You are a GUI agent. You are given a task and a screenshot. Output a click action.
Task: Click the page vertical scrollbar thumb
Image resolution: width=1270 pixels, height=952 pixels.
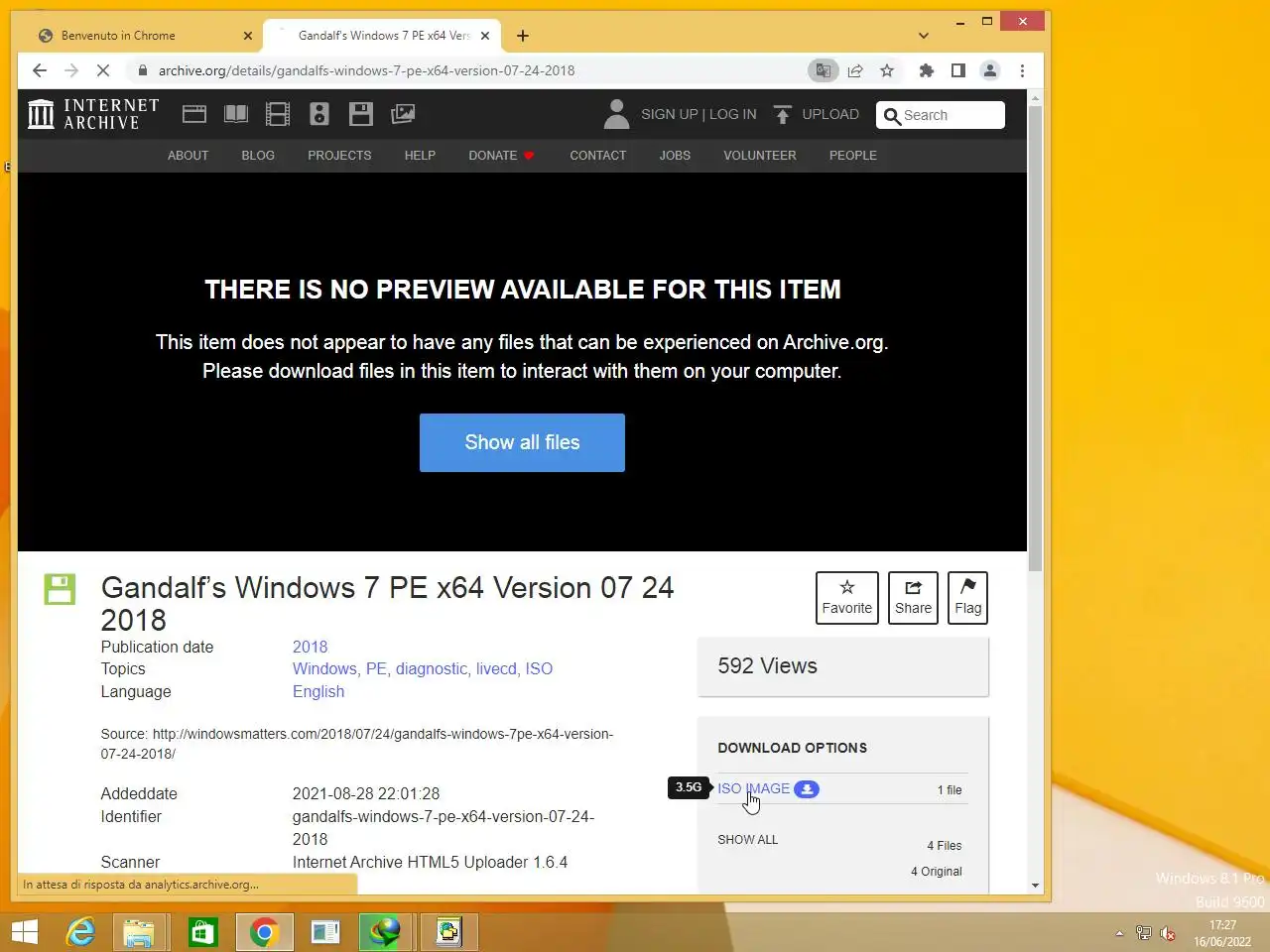1035,337
